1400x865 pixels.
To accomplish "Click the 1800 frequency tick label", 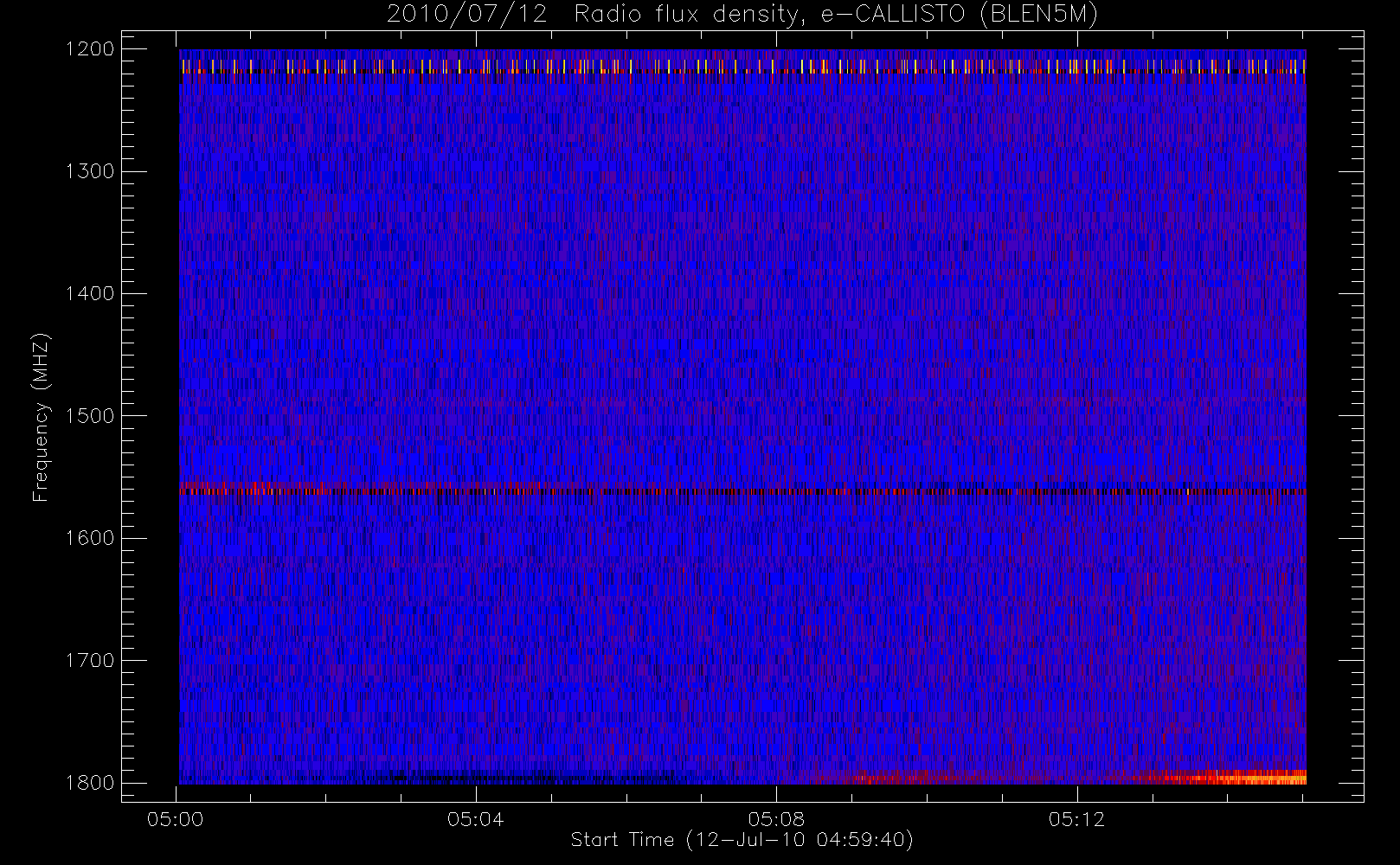I will click(x=90, y=783).
